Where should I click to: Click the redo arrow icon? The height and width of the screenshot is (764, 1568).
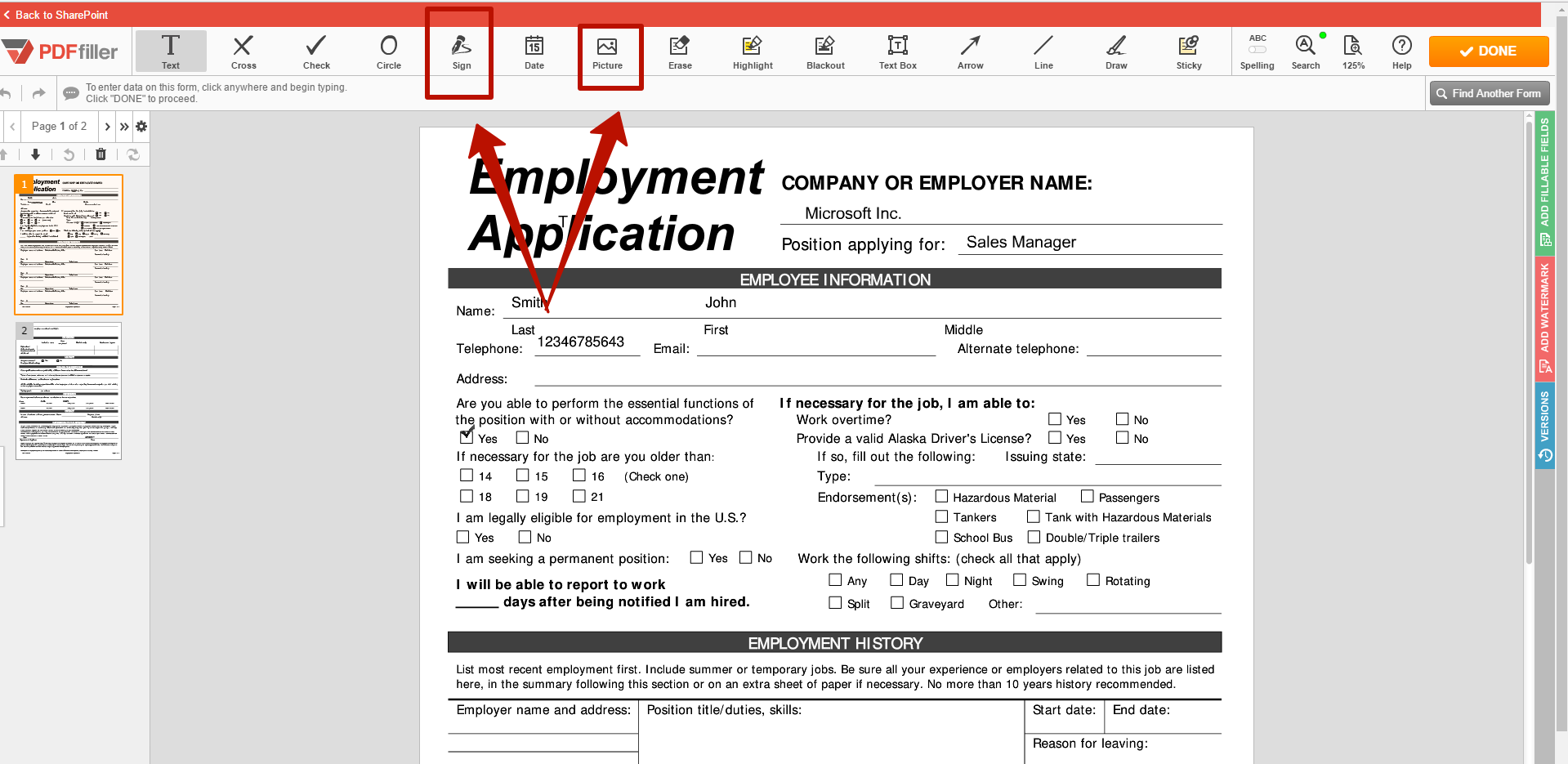38,93
